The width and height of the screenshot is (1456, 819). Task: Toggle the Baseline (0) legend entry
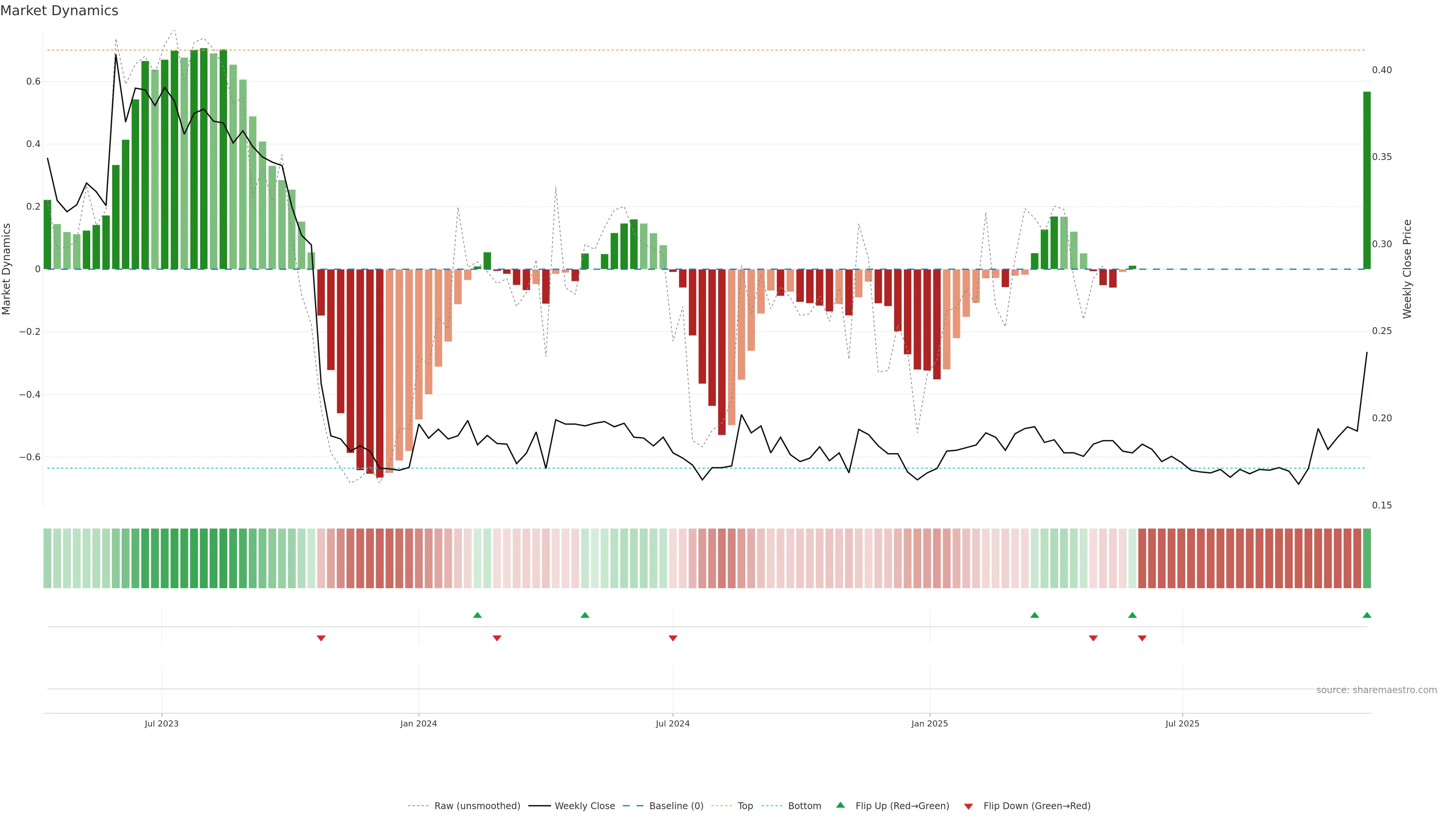pyautogui.click(x=676, y=806)
